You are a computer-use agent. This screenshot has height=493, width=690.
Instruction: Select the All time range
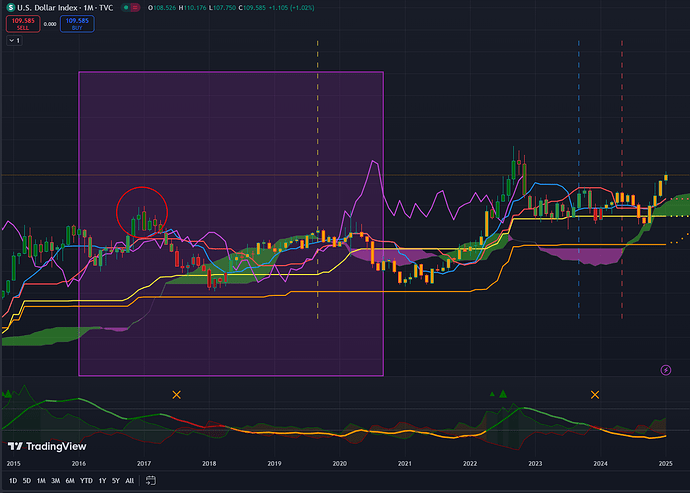point(129,481)
